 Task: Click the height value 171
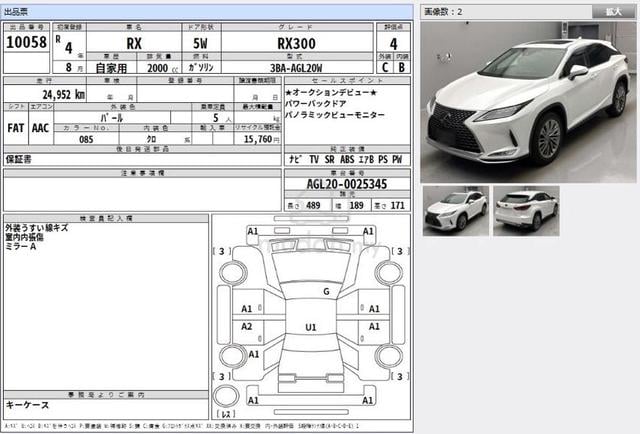(x=397, y=205)
